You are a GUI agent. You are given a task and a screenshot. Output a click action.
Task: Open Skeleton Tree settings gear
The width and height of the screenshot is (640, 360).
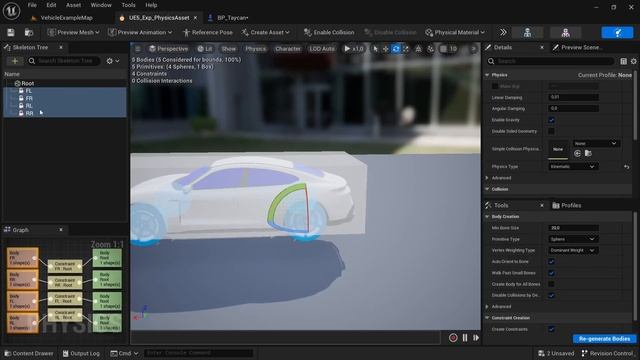pyautogui.click(x=113, y=61)
